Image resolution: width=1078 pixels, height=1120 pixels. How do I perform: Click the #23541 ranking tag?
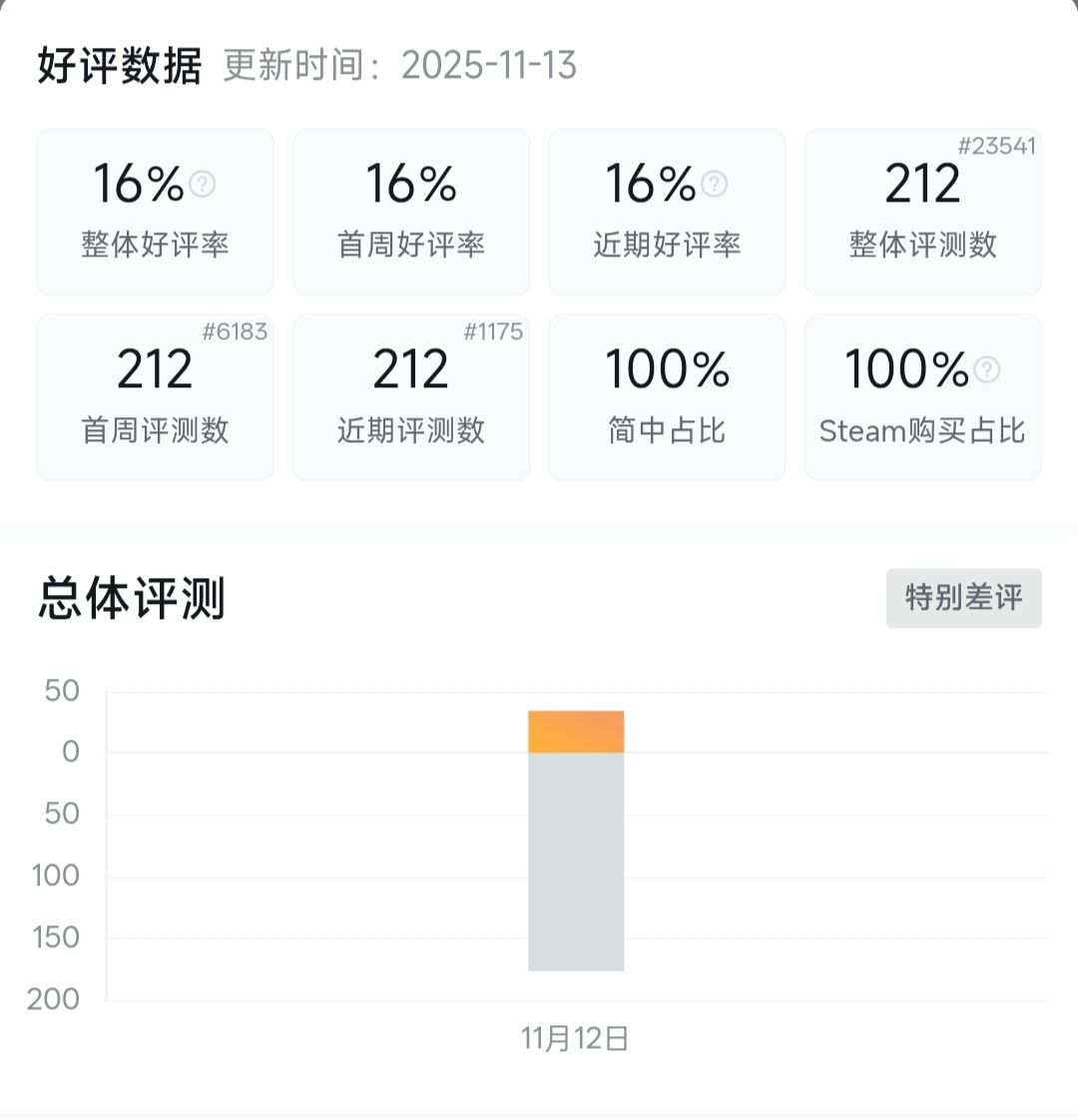tap(996, 147)
